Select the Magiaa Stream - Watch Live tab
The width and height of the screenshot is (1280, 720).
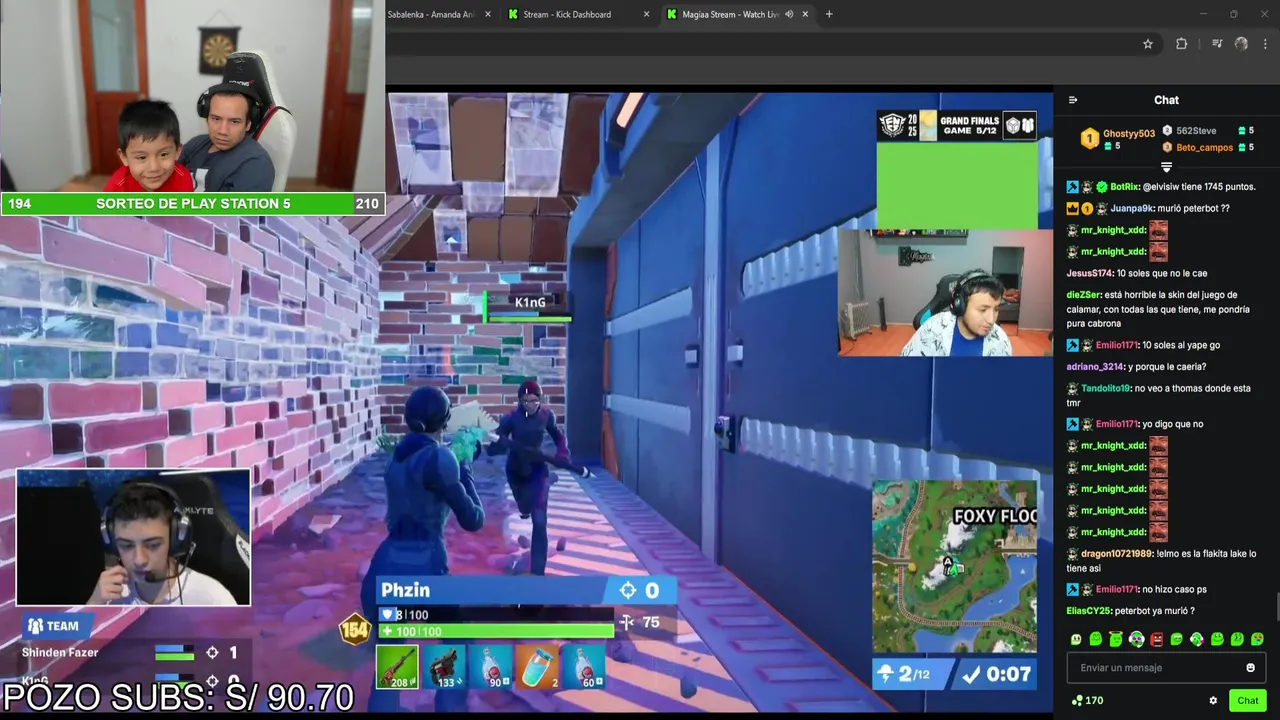click(x=728, y=14)
